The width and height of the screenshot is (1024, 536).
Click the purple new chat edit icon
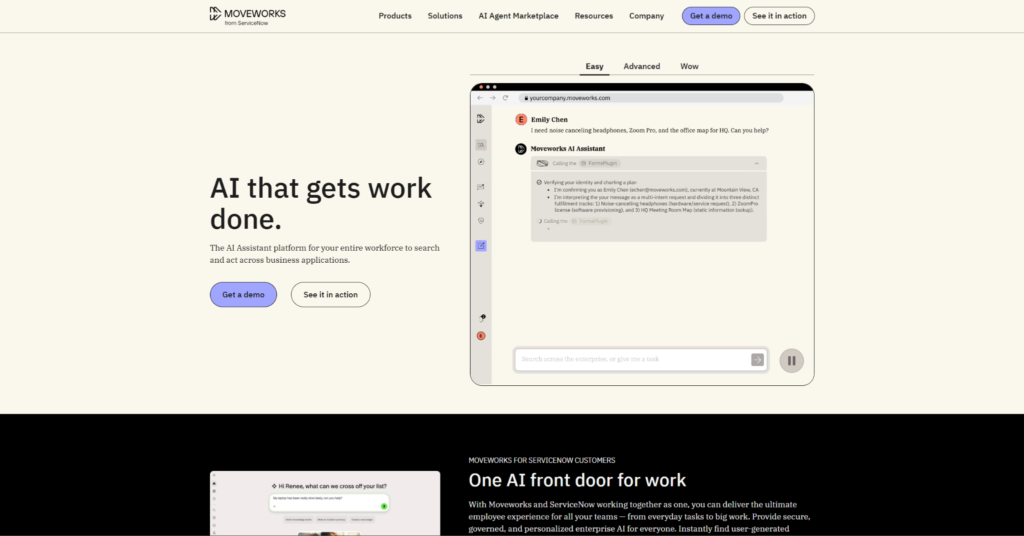click(x=481, y=245)
